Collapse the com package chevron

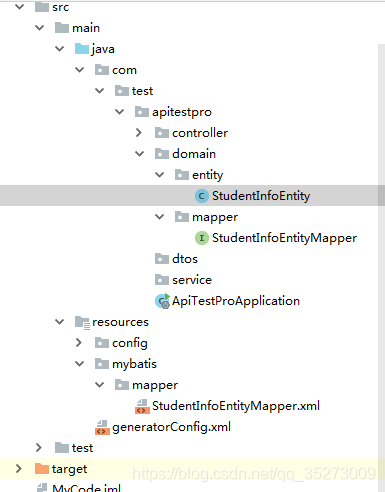[x=80, y=70]
